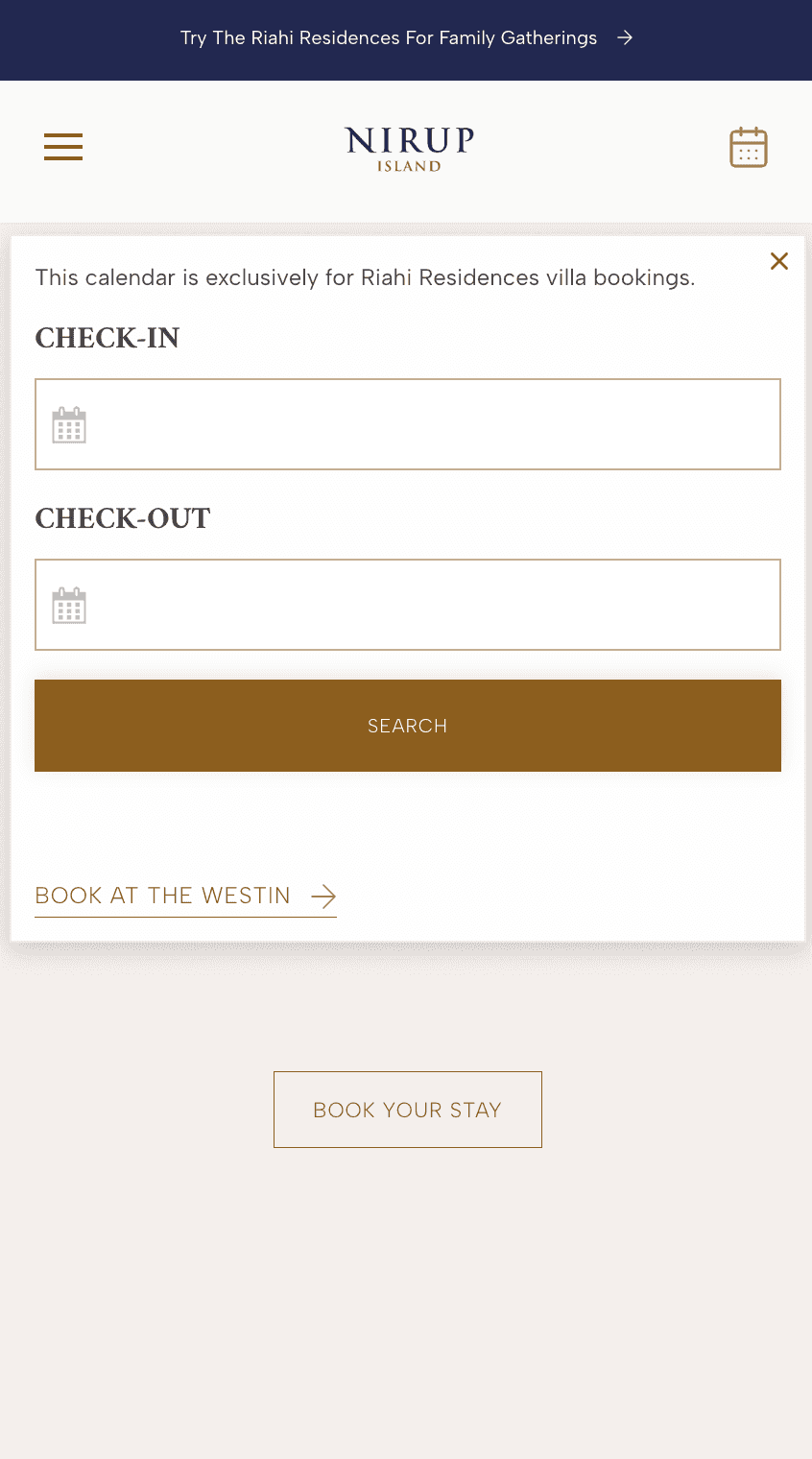
Task: Close the villa booking calendar panel
Action: click(779, 261)
